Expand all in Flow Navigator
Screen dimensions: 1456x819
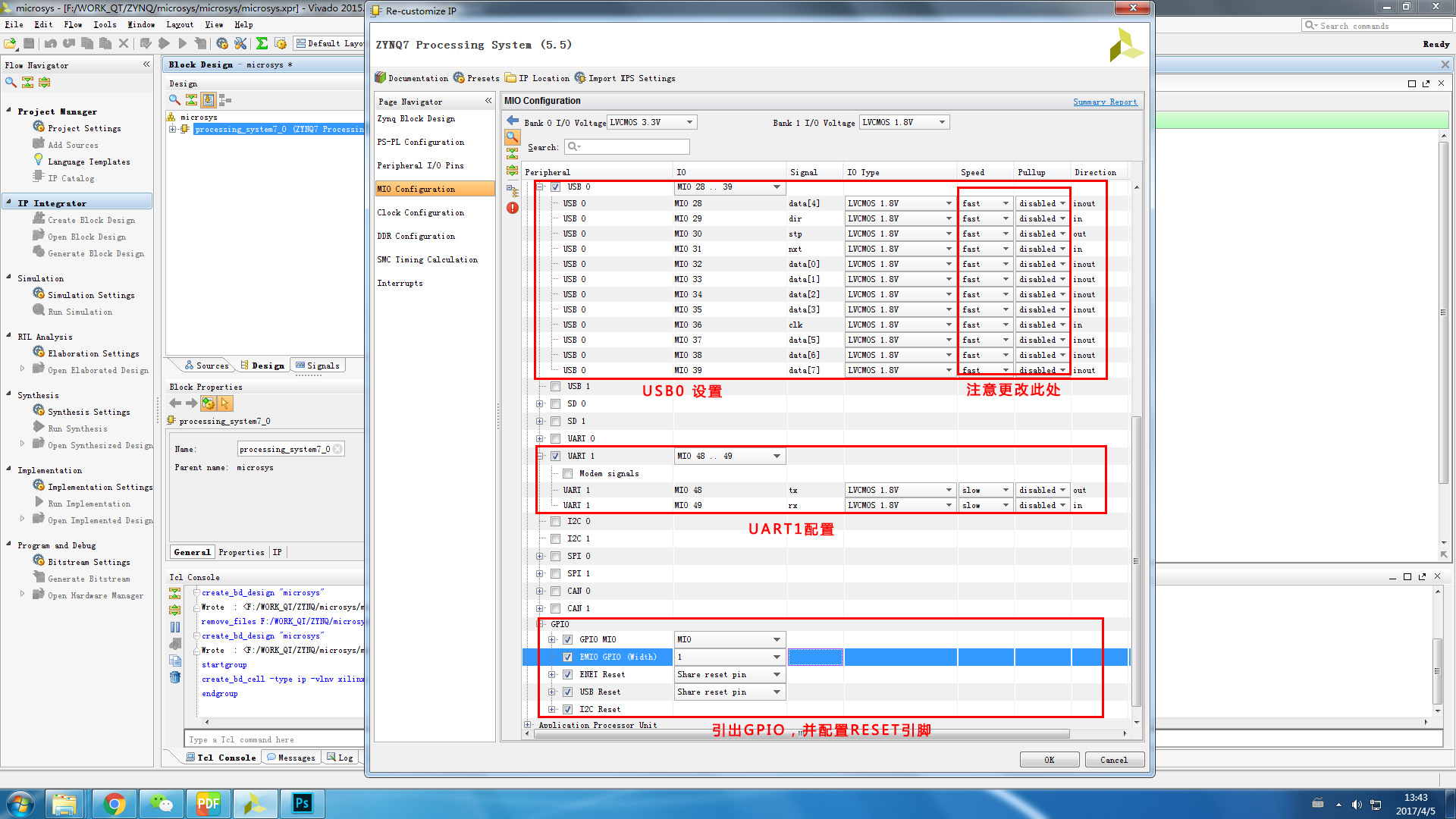click(x=44, y=82)
